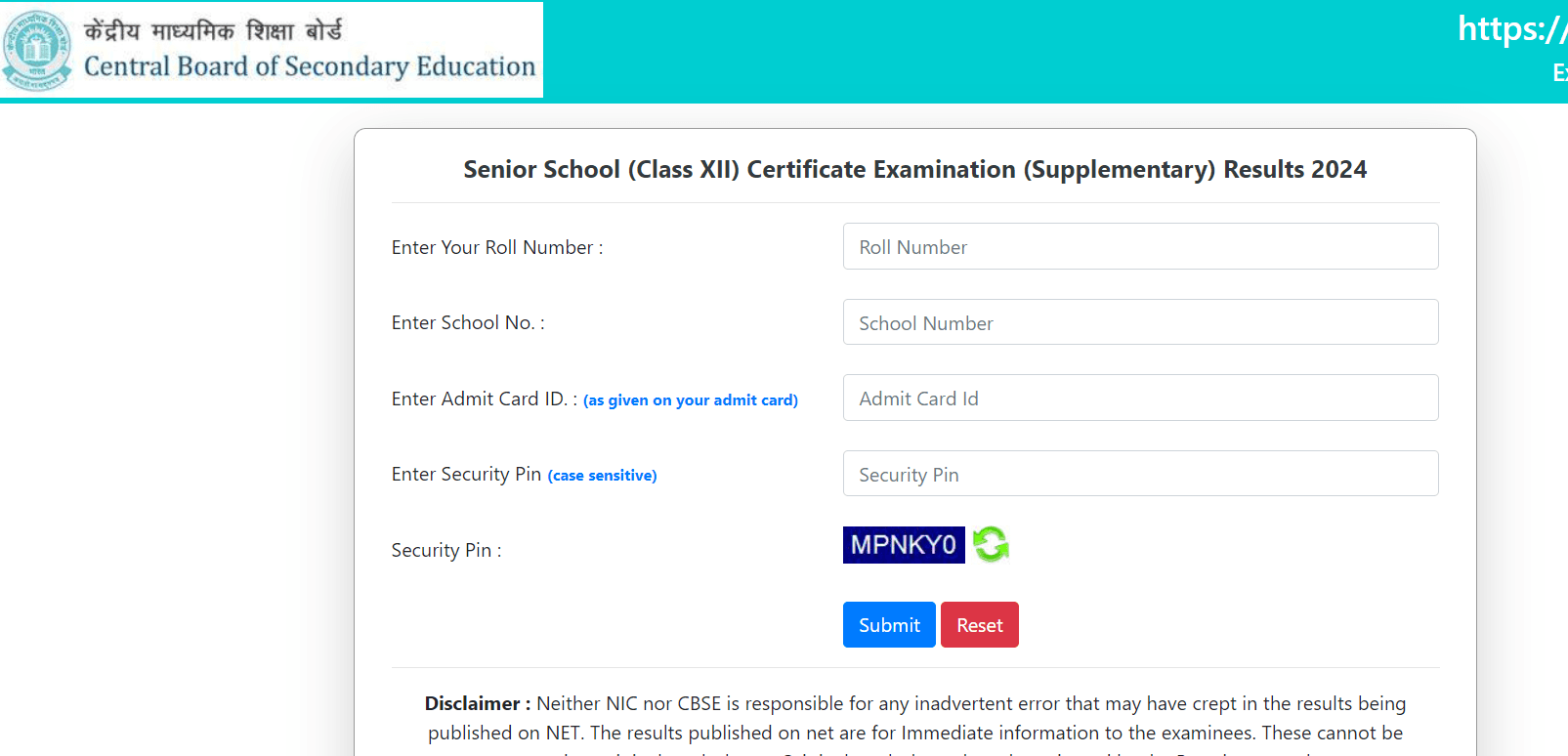This screenshot has width=1568, height=756.
Task: Focus the Security Pin entry field
Action: tap(1140, 474)
